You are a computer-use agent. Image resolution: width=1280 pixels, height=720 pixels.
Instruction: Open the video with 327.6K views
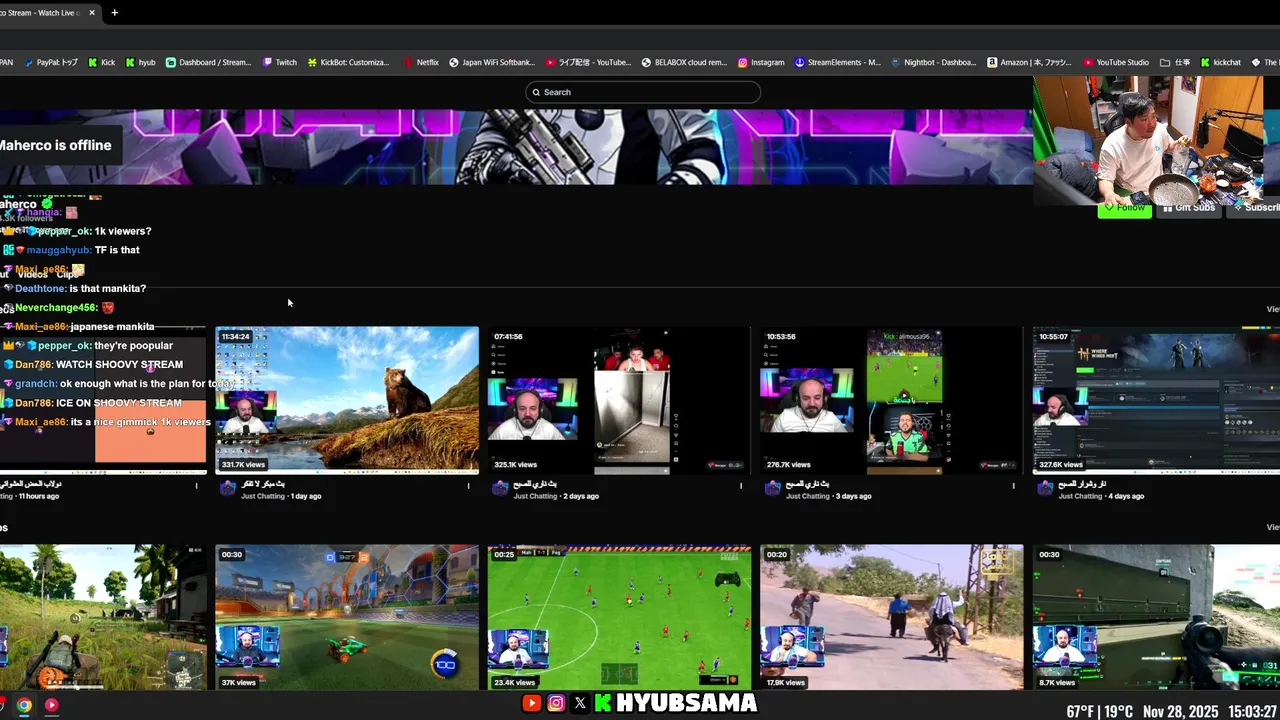[1156, 400]
